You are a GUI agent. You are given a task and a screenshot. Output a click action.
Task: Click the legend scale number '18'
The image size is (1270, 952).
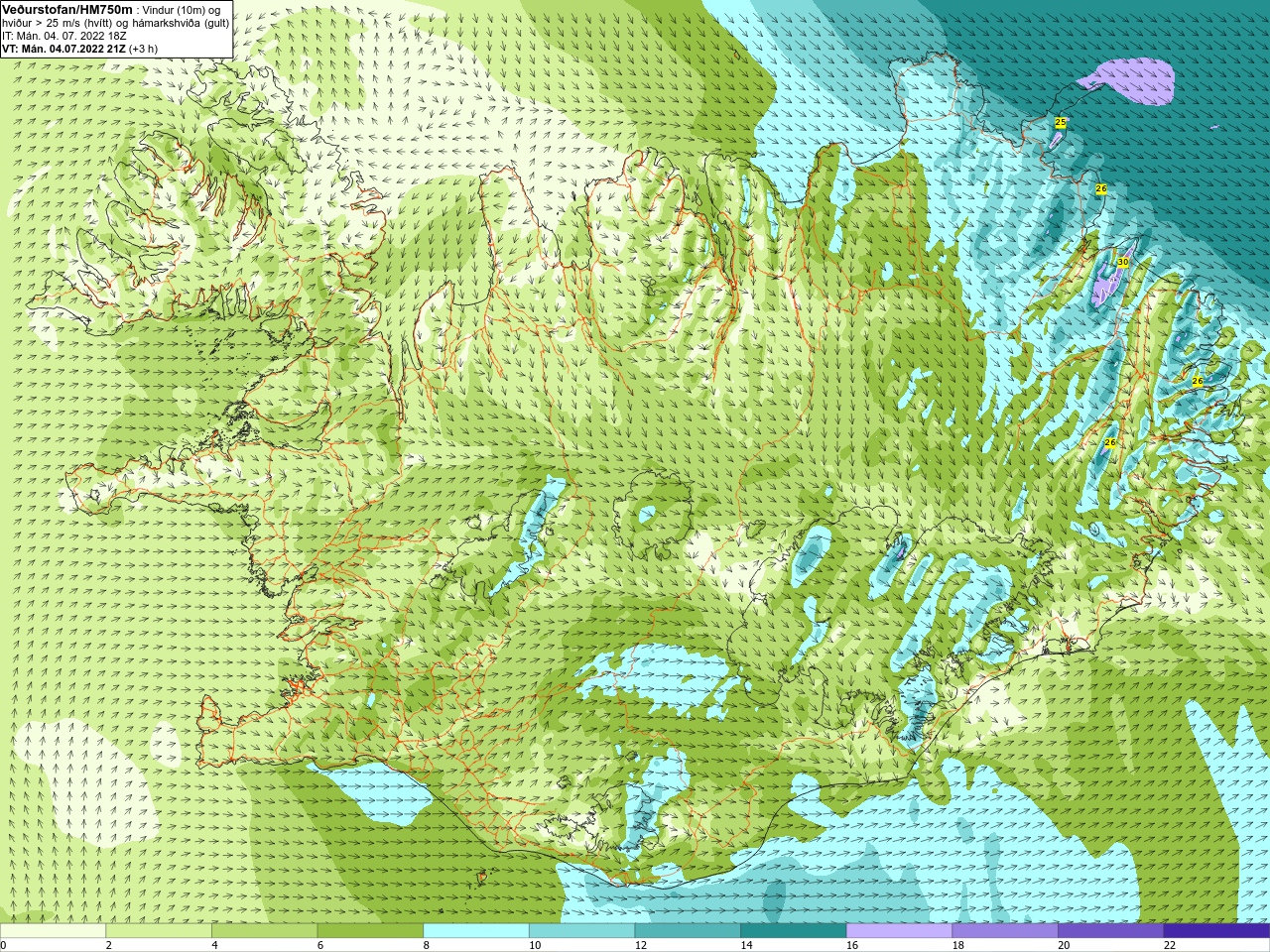point(958,945)
